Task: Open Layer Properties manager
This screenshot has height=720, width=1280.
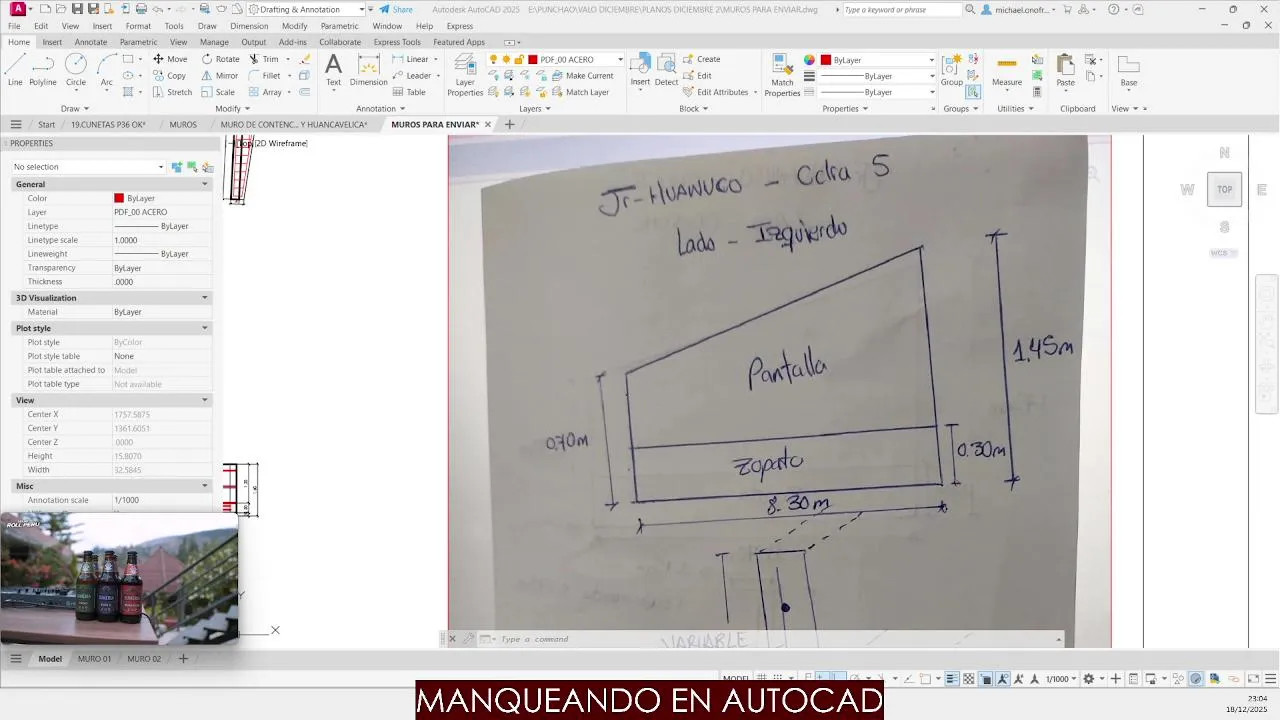Action: point(465,75)
